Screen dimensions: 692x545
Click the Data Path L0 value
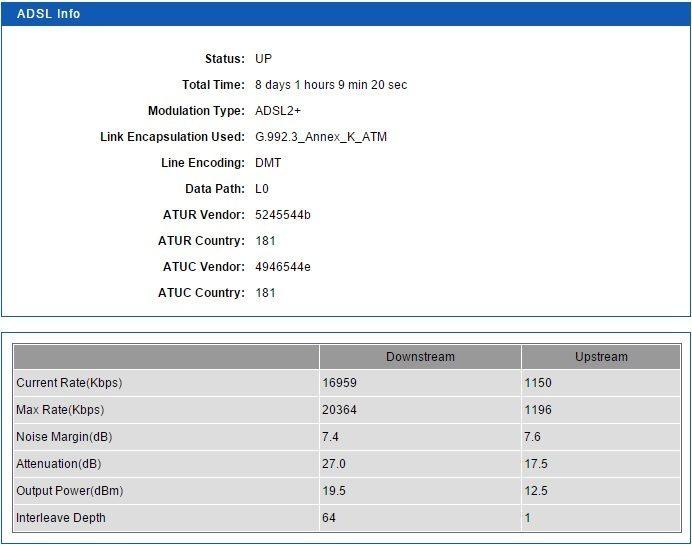[262, 189]
